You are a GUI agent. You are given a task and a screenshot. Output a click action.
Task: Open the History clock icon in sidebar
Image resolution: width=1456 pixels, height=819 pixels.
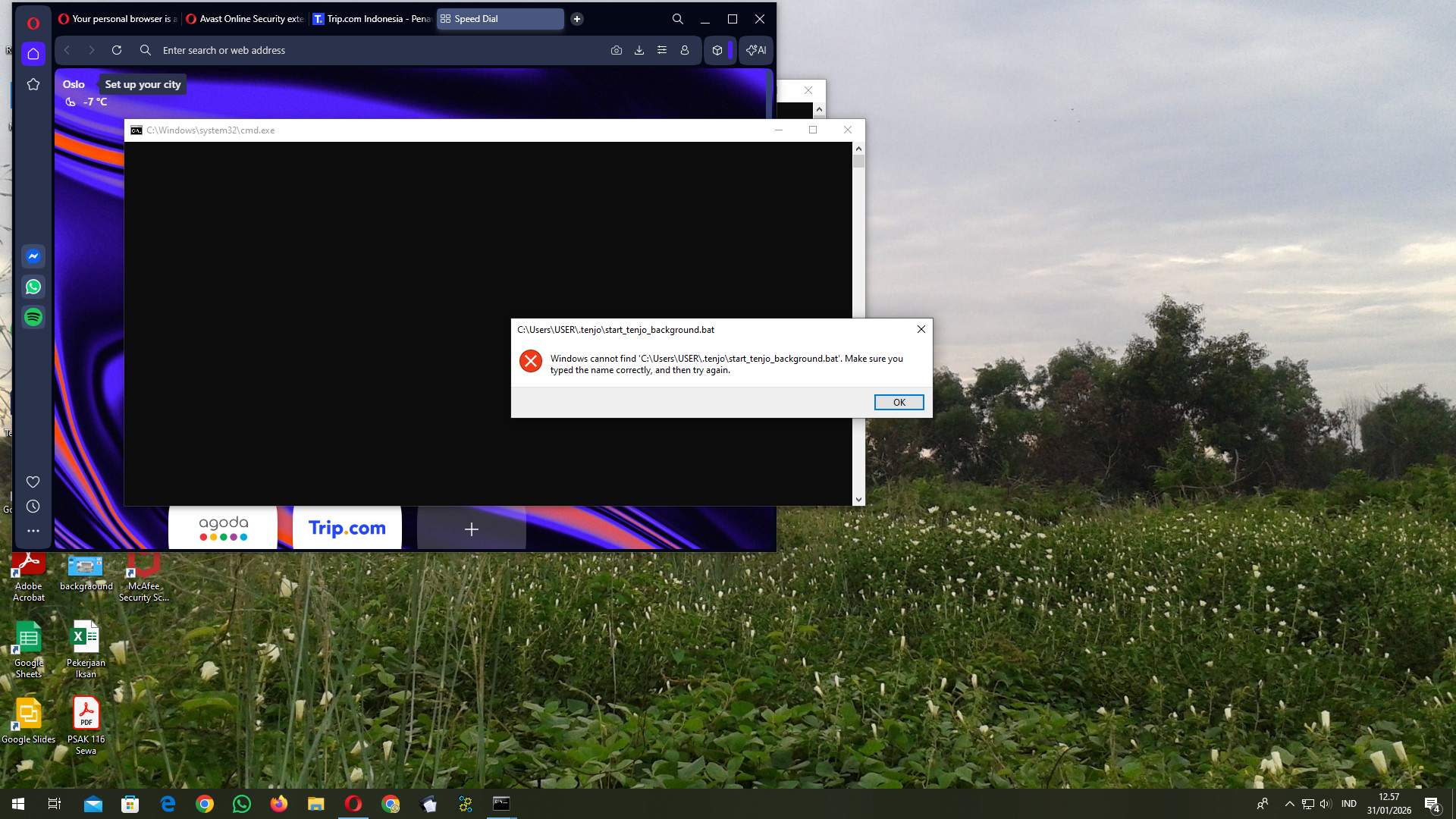coord(33,507)
